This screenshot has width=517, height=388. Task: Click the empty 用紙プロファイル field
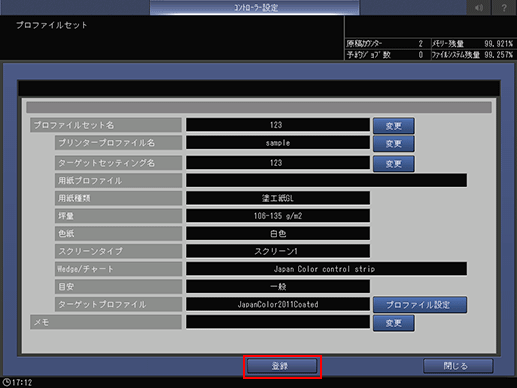(326, 180)
